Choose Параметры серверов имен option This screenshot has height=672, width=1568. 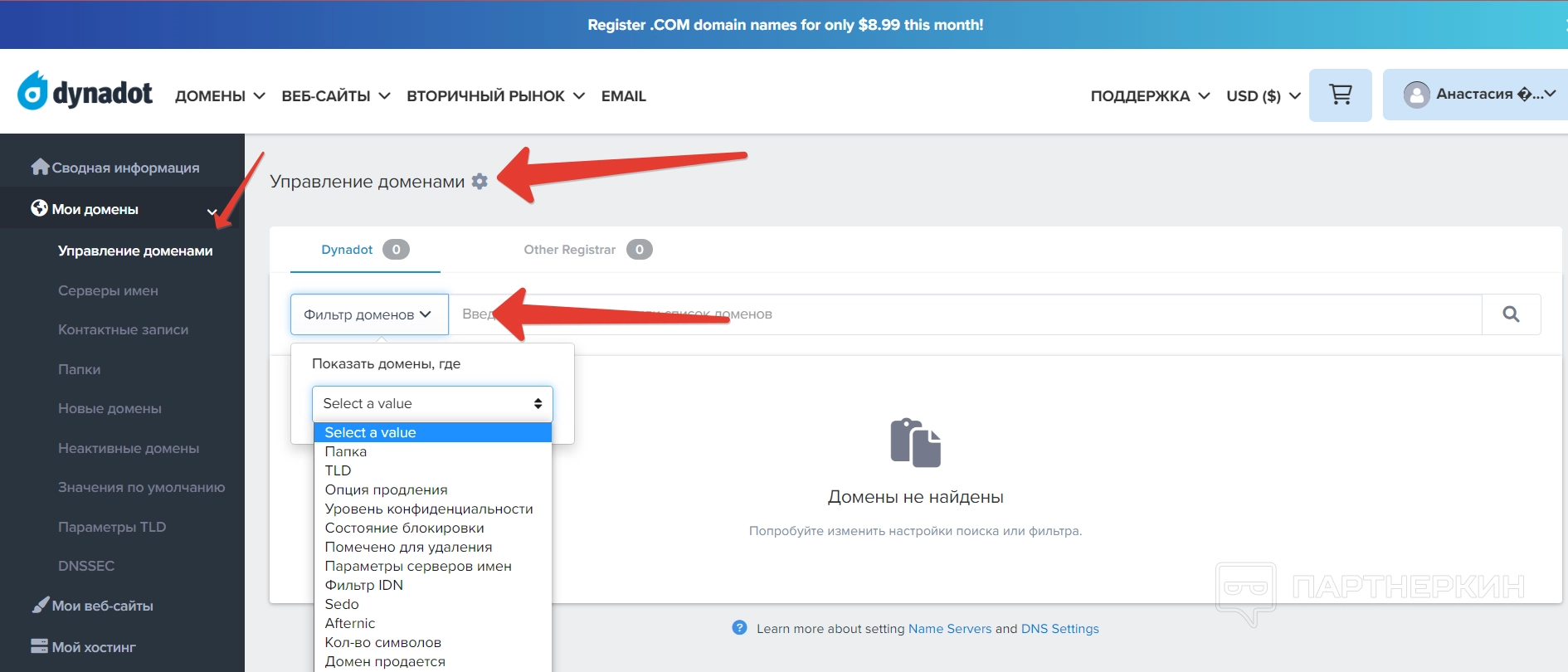pyautogui.click(x=432, y=566)
